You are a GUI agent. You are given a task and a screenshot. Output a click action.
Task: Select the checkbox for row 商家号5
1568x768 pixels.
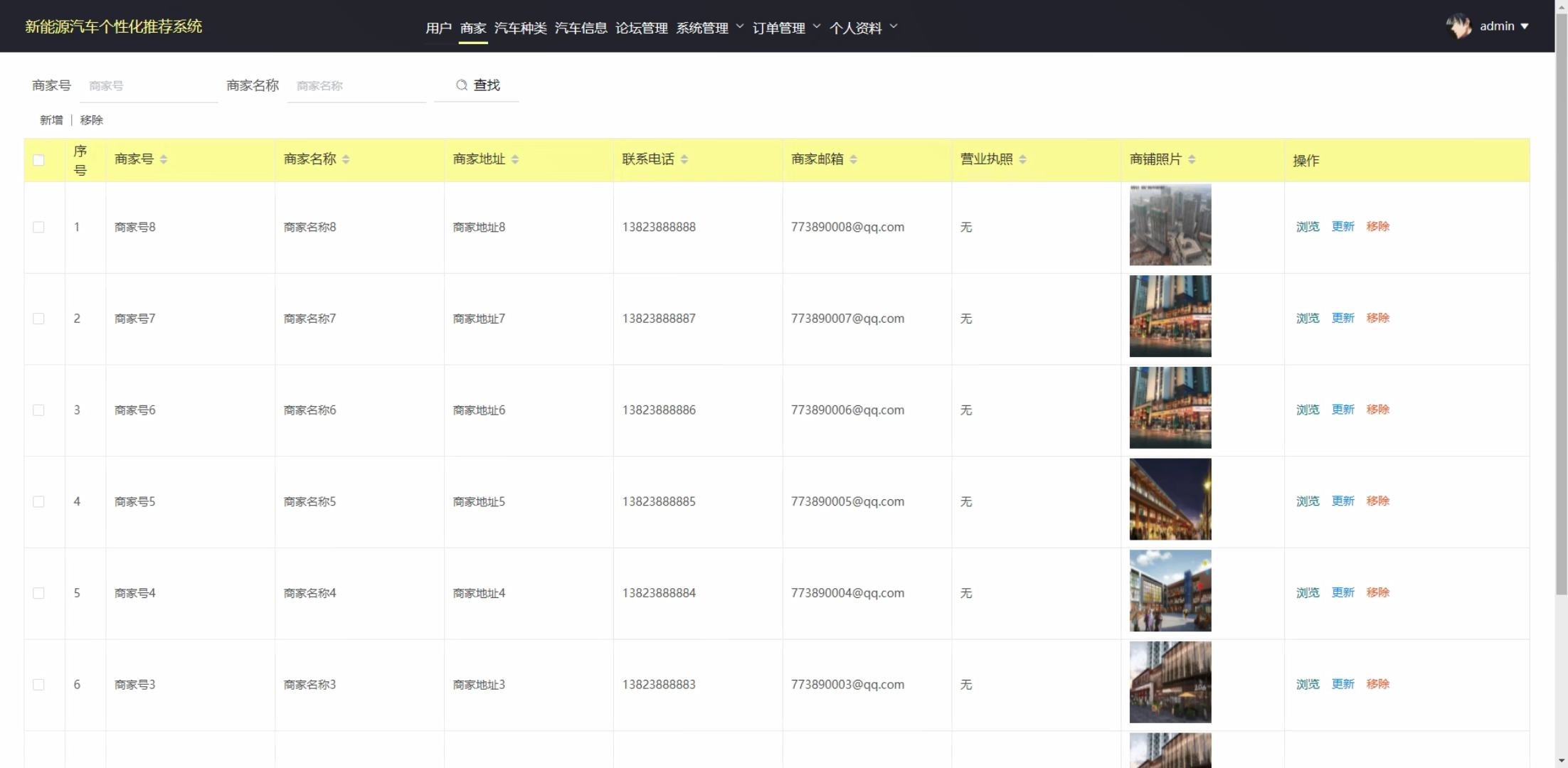point(38,502)
